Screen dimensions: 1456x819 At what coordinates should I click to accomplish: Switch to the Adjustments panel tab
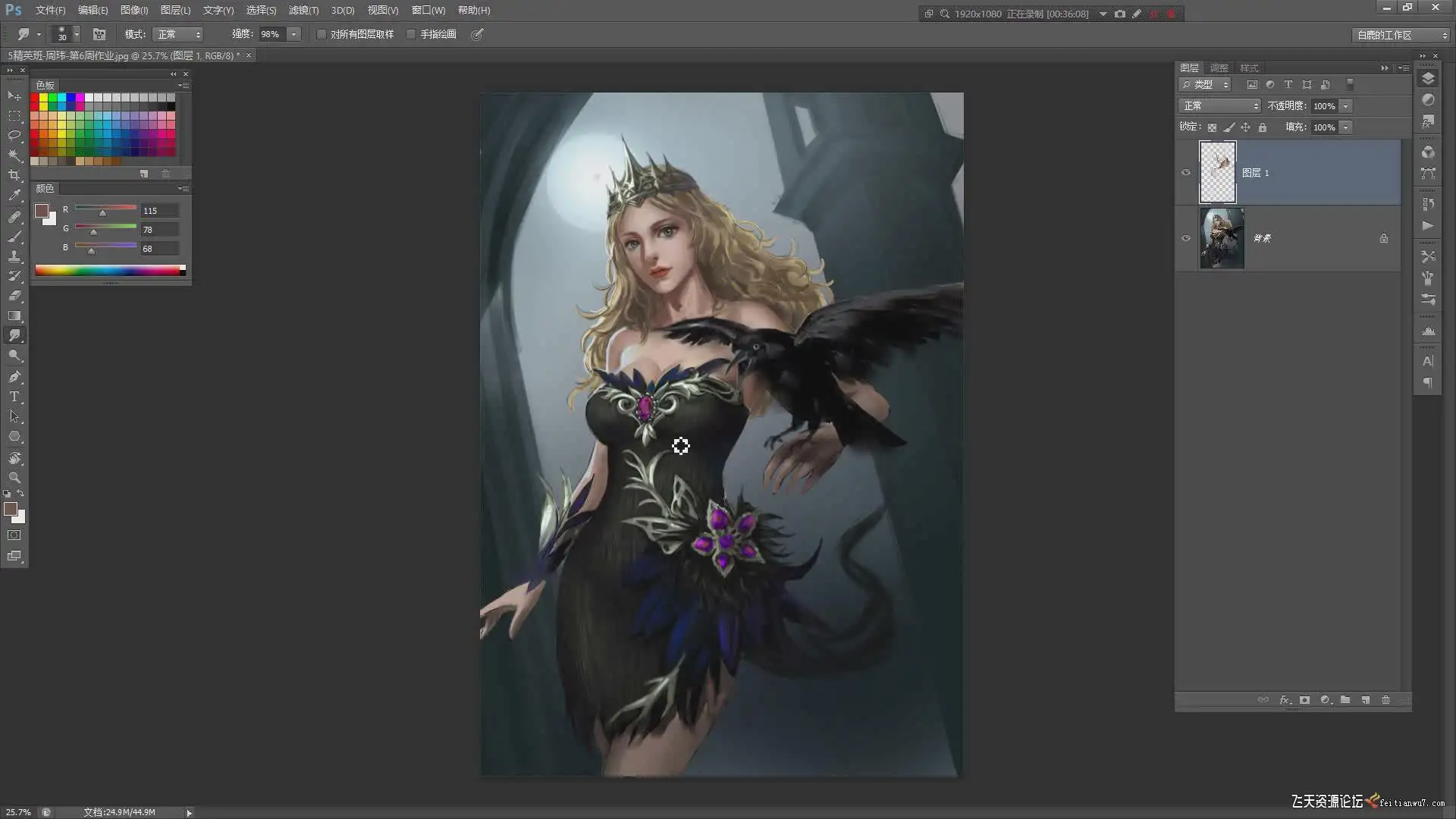[x=1219, y=68]
